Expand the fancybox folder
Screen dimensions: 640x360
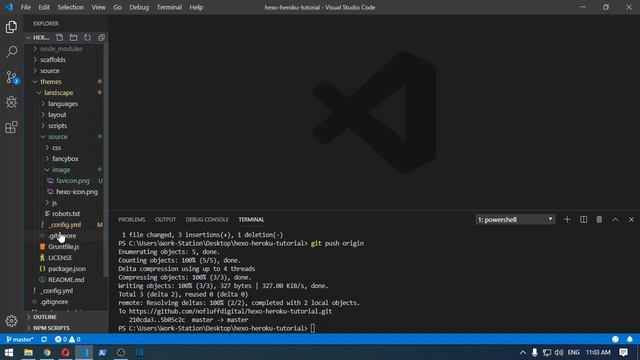65,159
